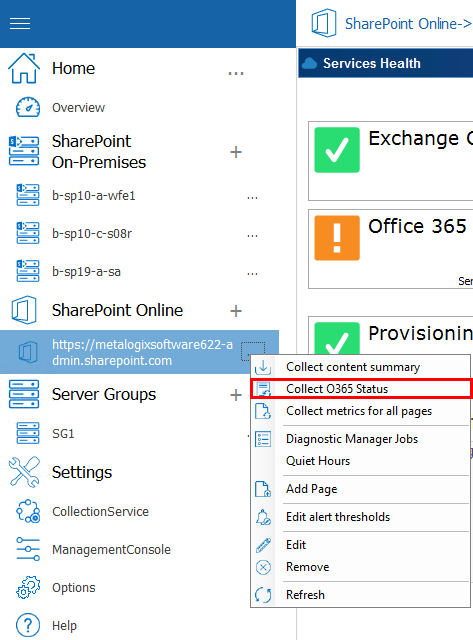The width and height of the screenshot is (473, 640).
Task: Select the b-sp19-a-sa server
Action: [x=87, y=271]
